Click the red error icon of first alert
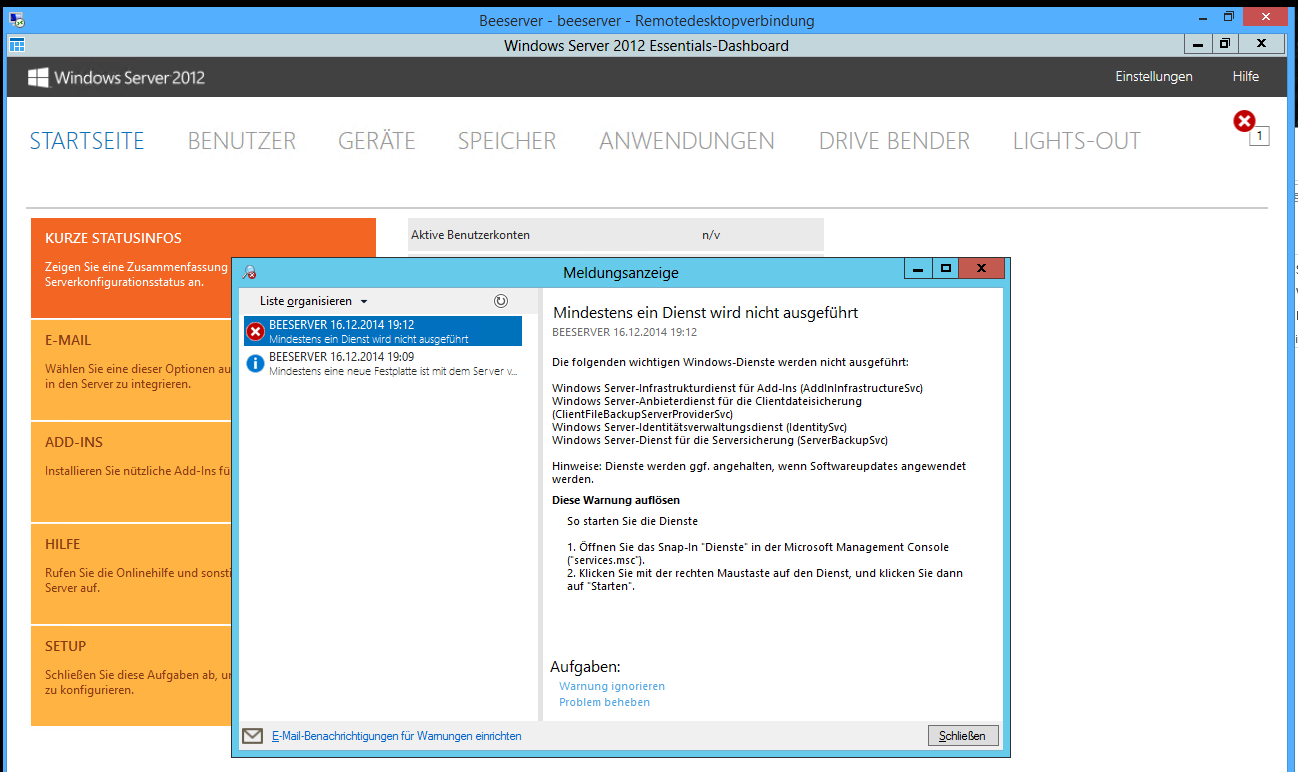The height and width of the screenshot is (772, 1298). click(x=256, y=331)
